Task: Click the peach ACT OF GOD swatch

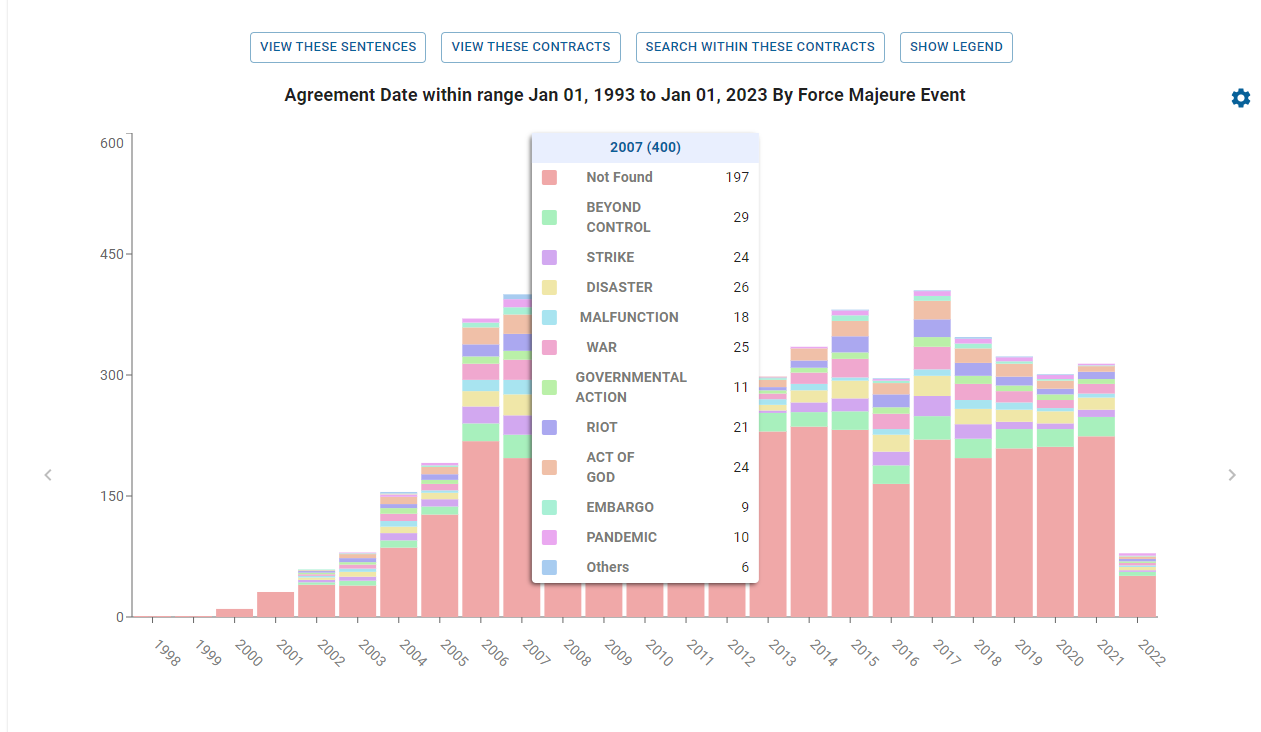Action: [x=549, y=467]
